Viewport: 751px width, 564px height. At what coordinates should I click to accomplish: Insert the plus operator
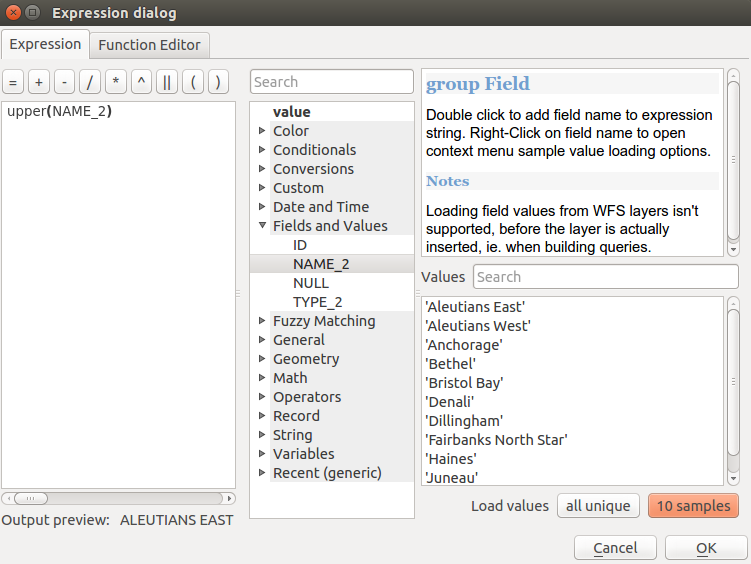pyautogui.click(x=39, y=82)
